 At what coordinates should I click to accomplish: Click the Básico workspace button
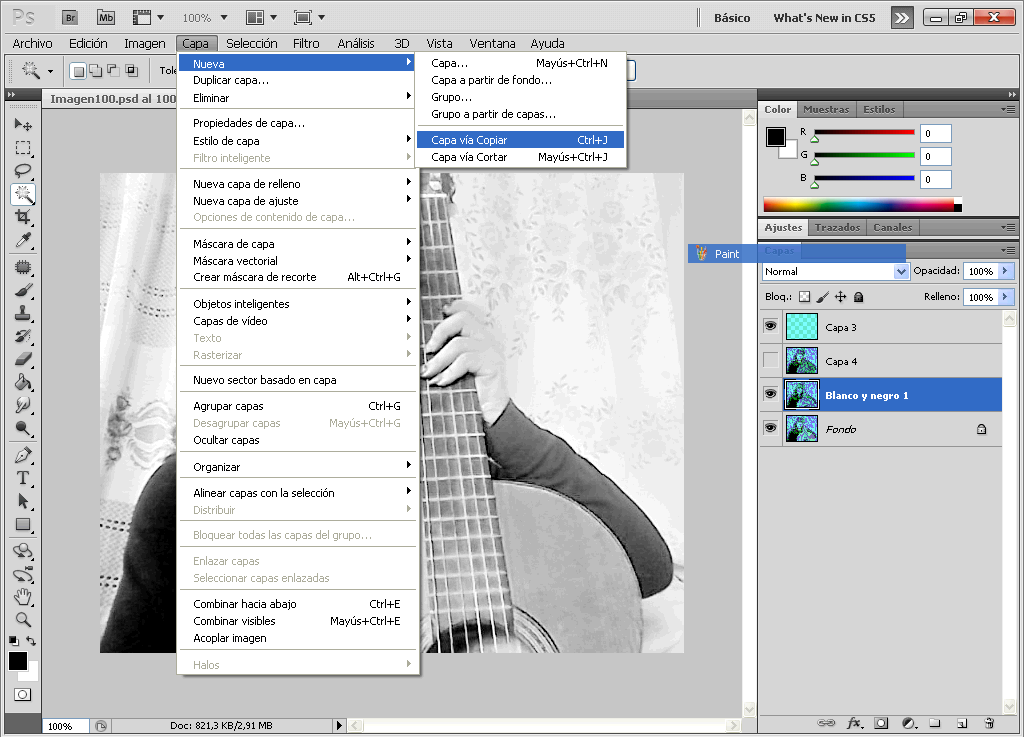pyautogui.click(x=732, y=18)
